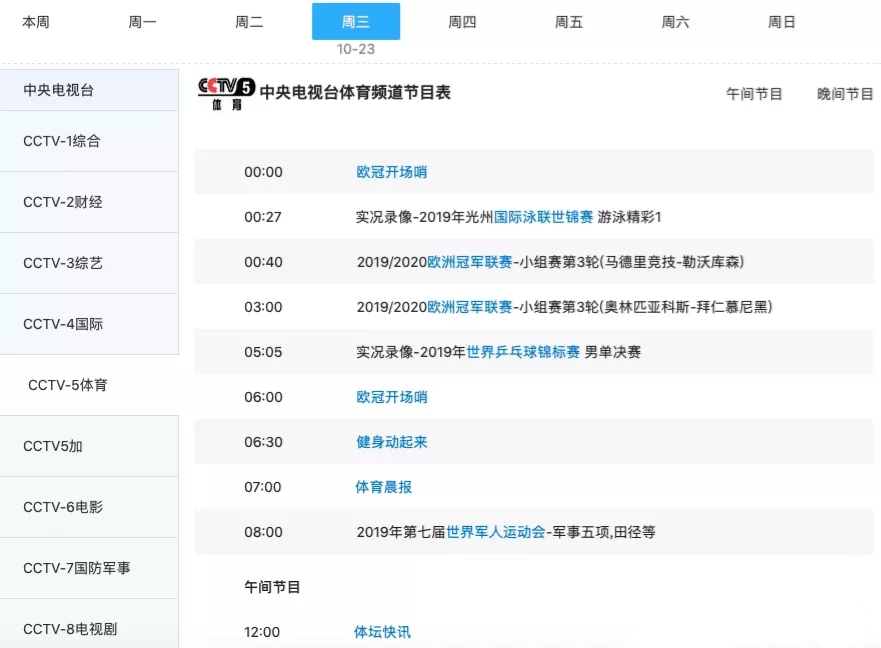Open 欧洲冠军联赛 link in the 00:40 row
Viewport: 881px width, 648px height.
(470, 262)
